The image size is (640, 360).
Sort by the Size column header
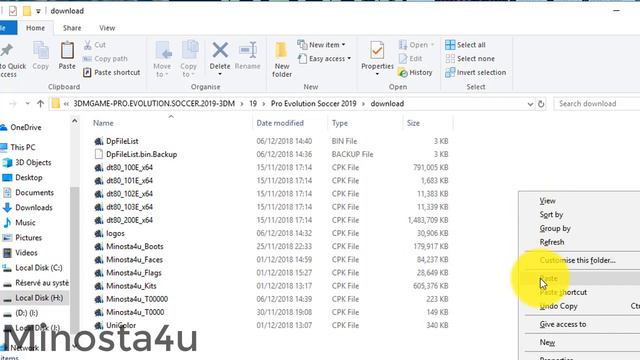click(413, 123)
